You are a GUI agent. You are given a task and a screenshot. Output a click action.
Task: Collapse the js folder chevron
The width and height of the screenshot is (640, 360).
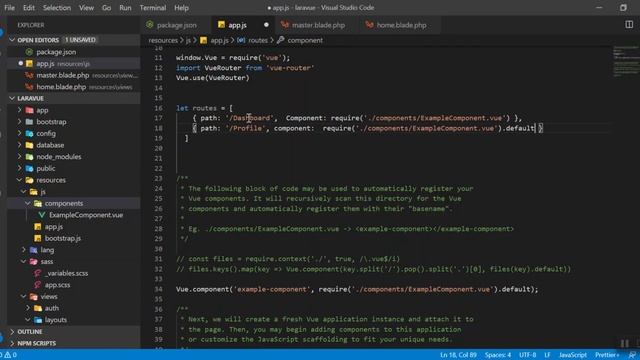click(24, 191)
